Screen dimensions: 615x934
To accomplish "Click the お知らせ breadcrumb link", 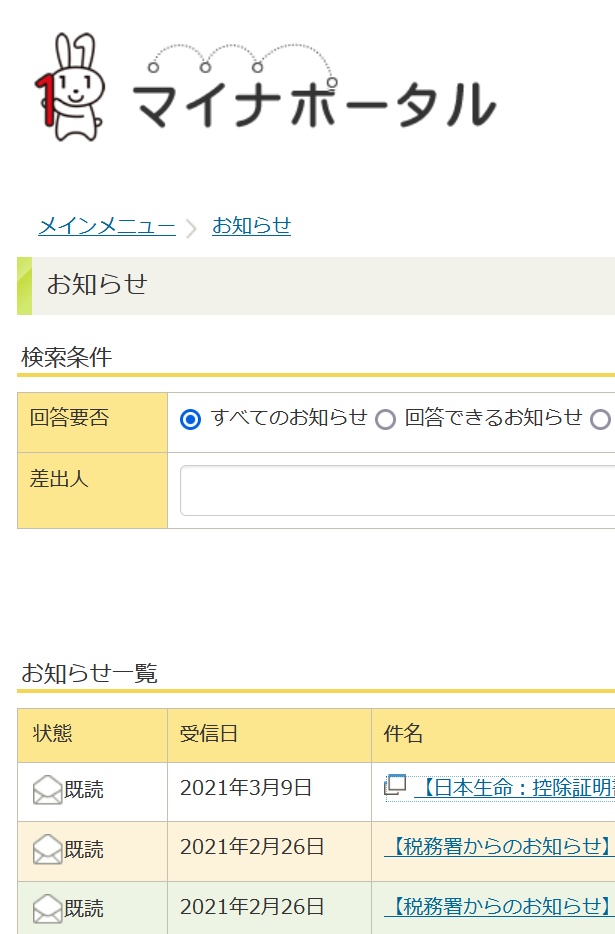I will pyautogui.click(x=251, y=226).
